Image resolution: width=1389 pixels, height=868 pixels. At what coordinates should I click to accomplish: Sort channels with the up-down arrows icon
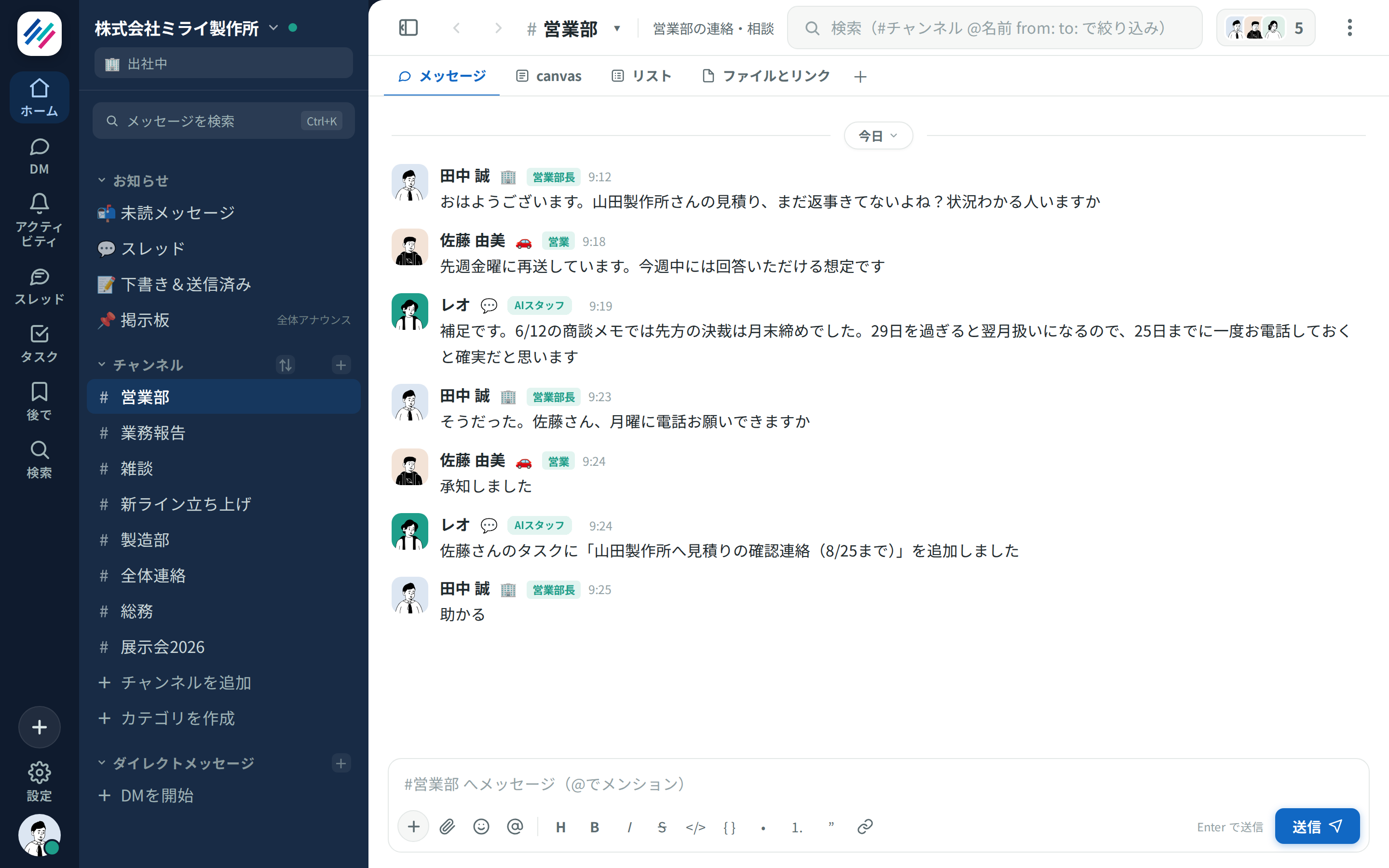pos(285,365)
